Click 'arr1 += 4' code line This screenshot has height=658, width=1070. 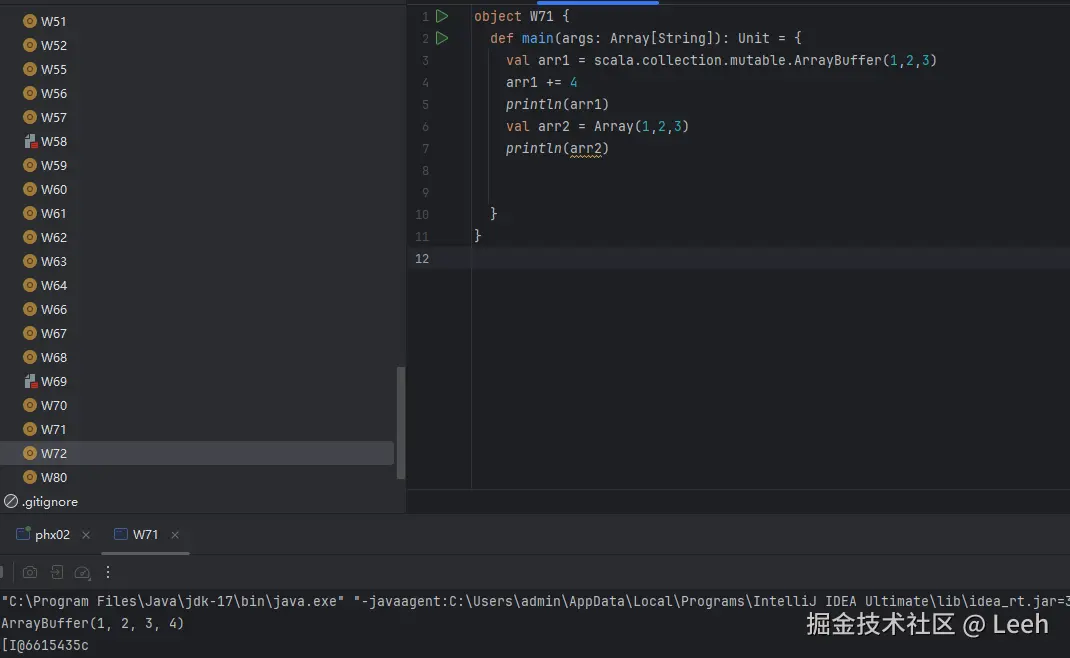542,83
